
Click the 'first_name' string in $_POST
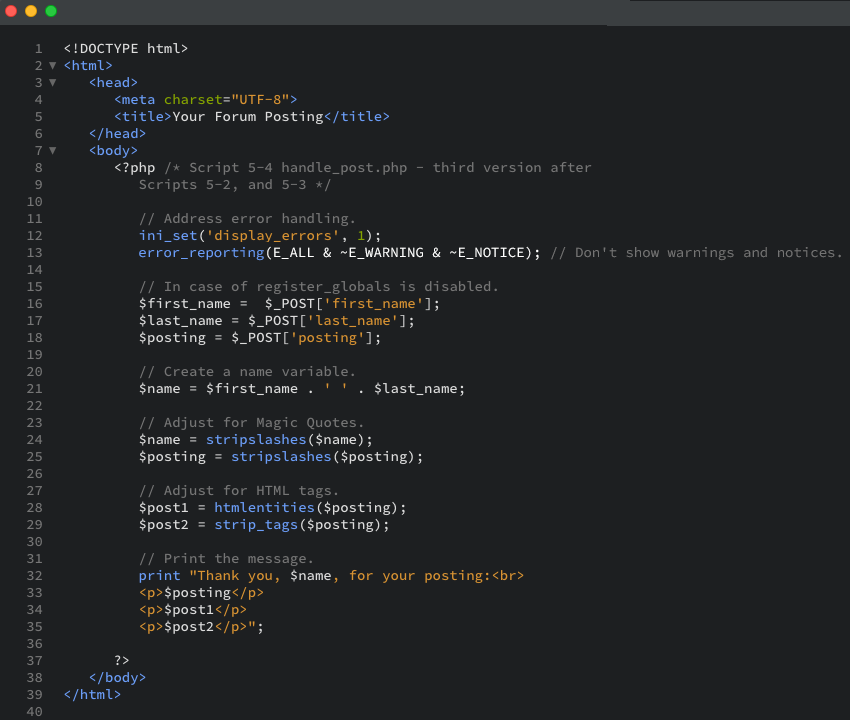pos(374,304)
